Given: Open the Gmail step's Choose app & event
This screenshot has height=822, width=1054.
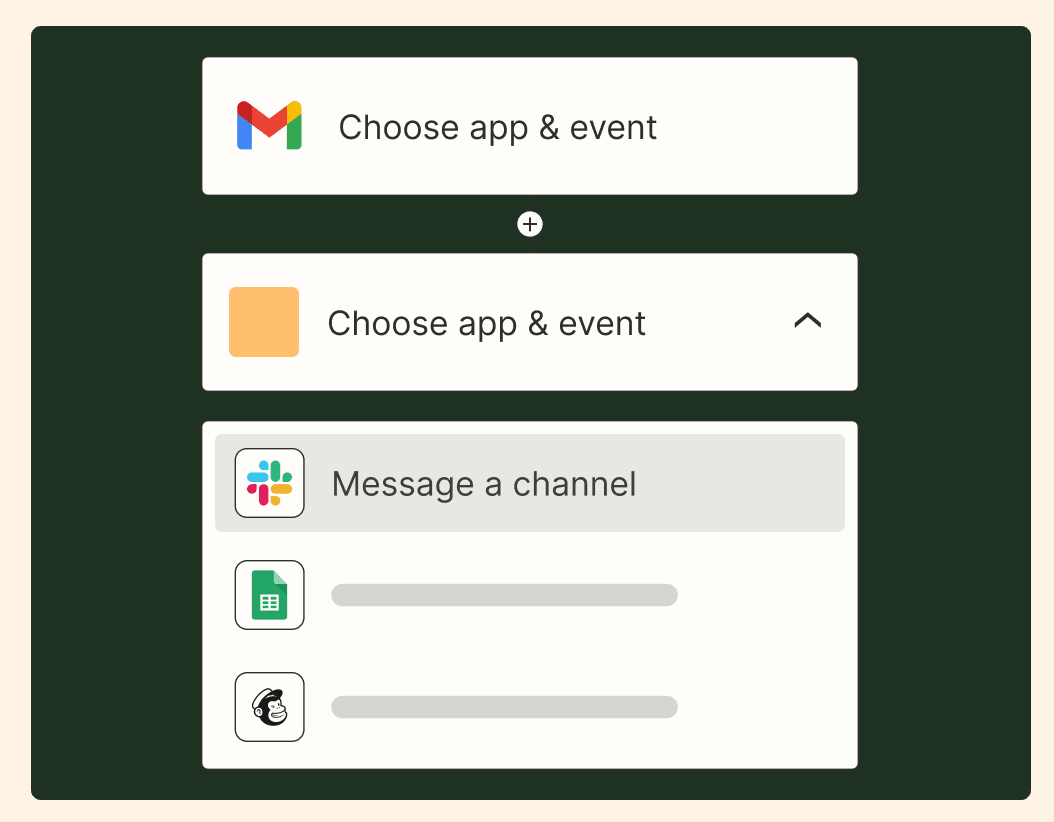Looking at the screenshot, I should 530,126.
